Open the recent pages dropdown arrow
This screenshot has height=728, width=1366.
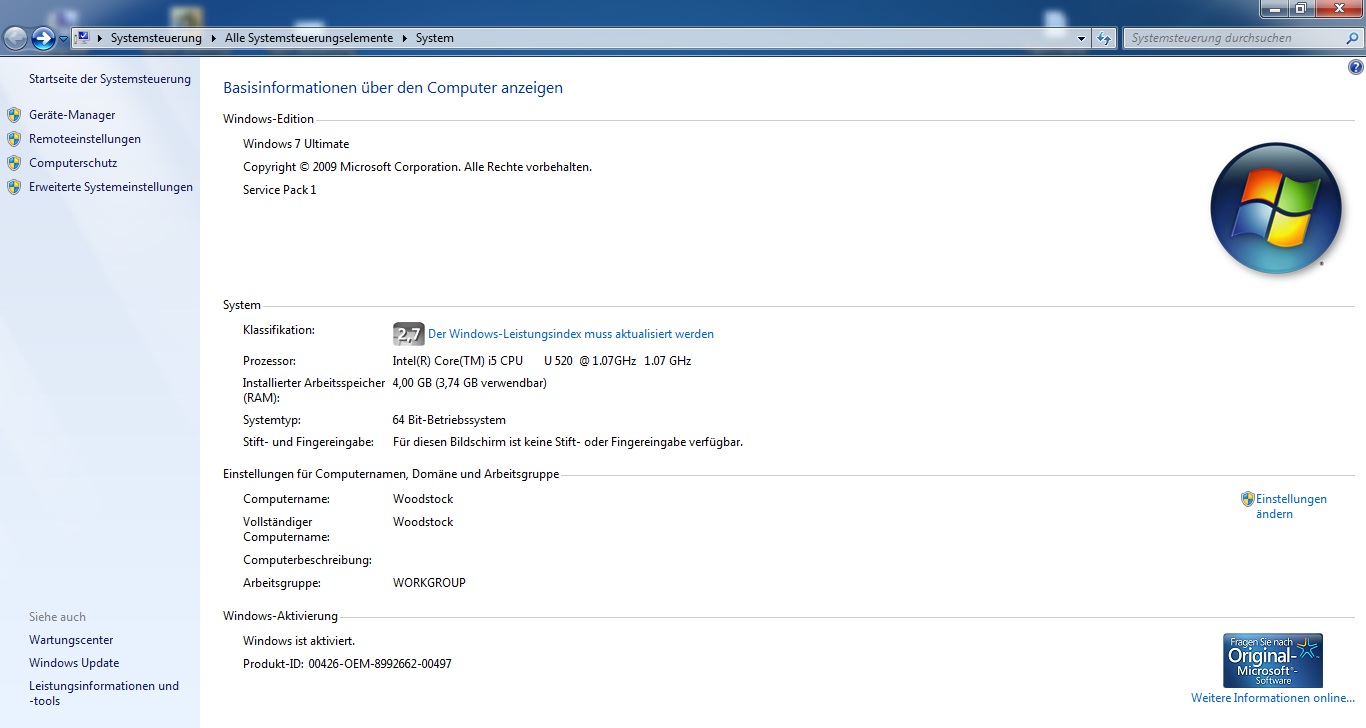click(x=64, y=39)
